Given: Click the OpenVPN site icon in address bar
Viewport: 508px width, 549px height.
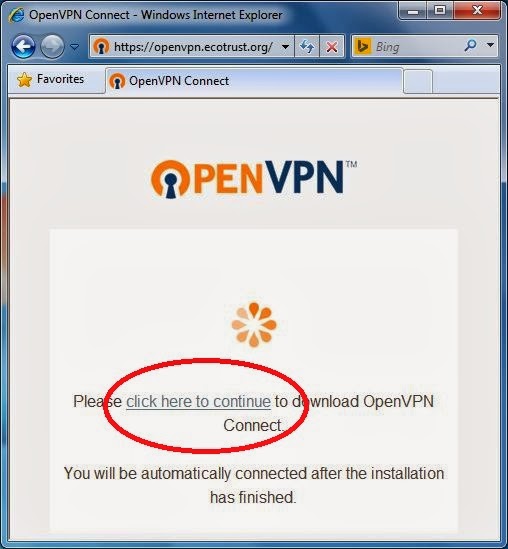Looking at the screenshot, I should 102,46.
